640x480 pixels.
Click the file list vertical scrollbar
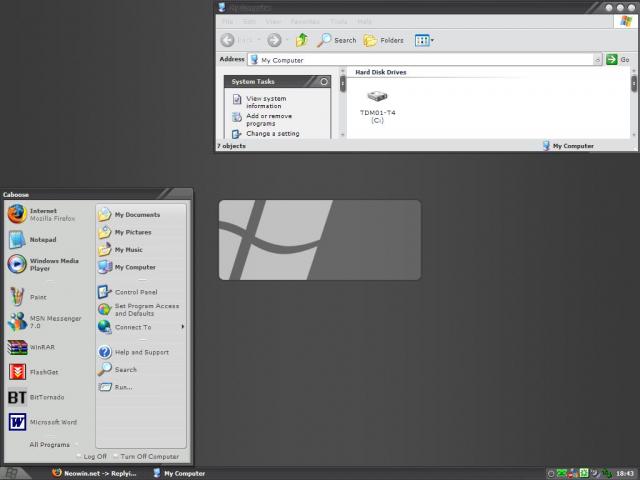634,103
